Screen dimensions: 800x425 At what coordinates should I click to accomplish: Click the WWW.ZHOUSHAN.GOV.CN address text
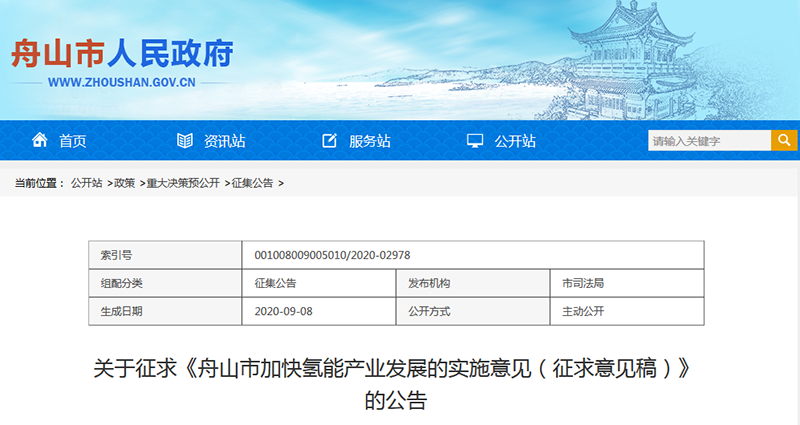click(121, 83)
